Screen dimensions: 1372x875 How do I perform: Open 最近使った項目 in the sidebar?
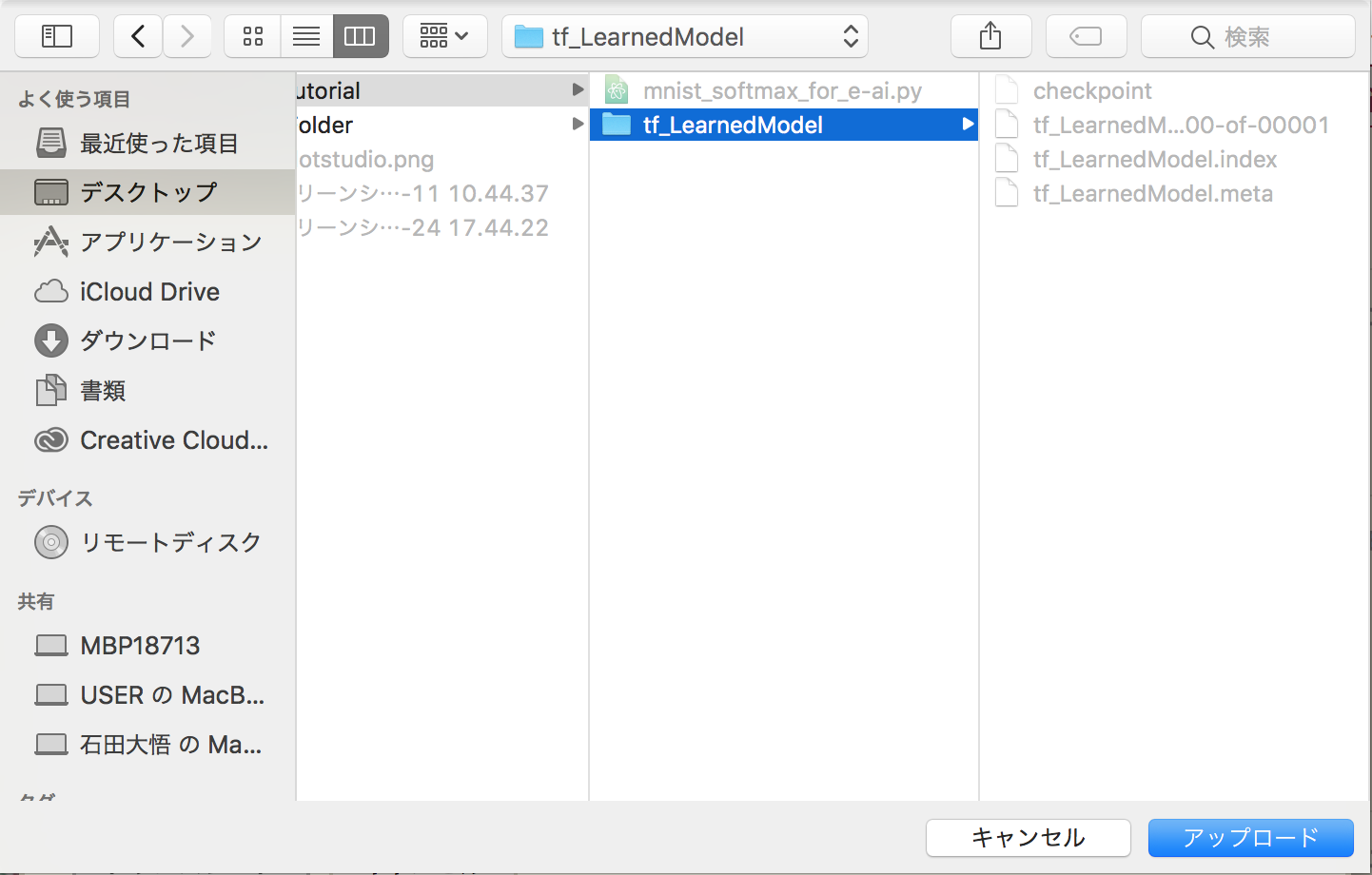tap(147, 143)
